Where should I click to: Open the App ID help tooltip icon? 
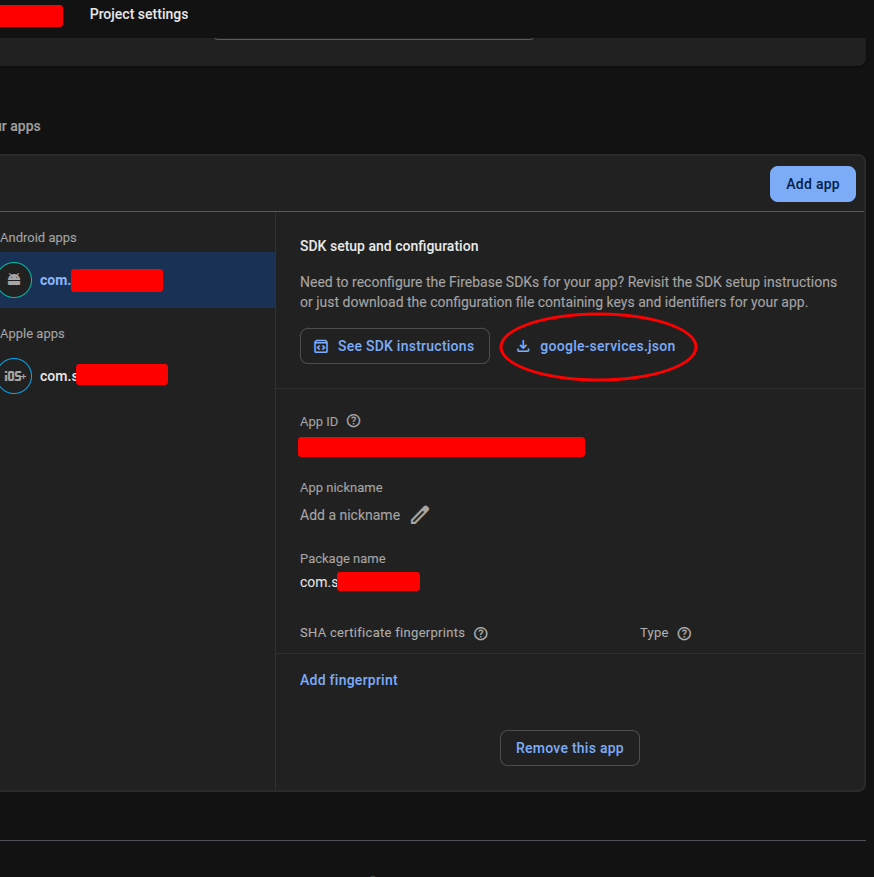pos(353,421)
